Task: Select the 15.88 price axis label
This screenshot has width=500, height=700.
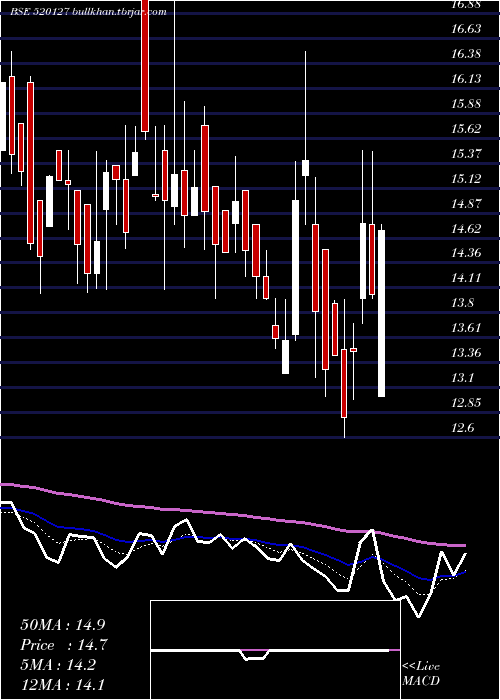Action: pyautogui.click(x=466, y=104)
